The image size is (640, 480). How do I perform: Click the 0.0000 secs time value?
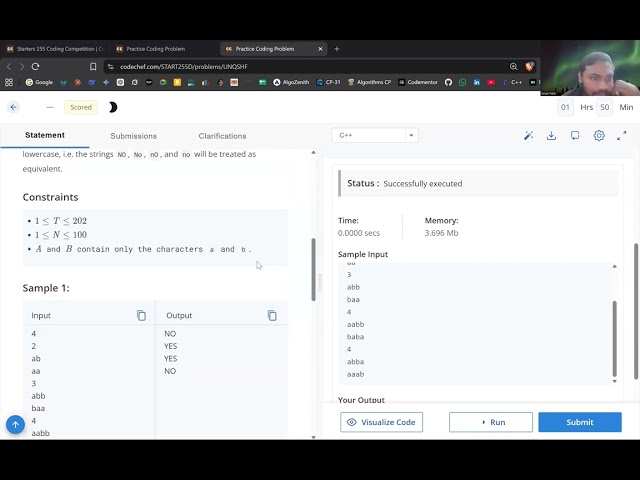[x=359, y=233]
